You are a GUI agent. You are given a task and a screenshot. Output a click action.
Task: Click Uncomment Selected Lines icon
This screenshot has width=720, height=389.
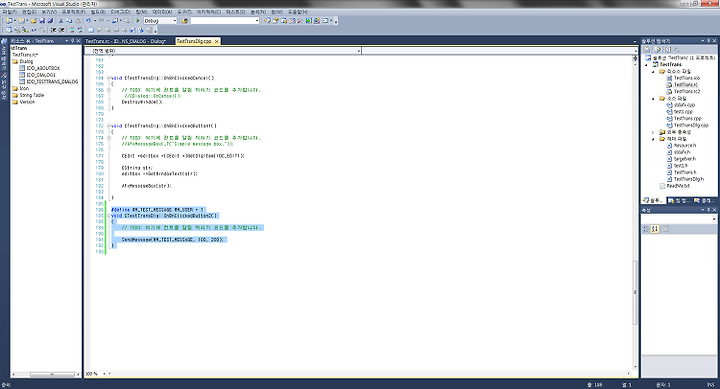coord(80,30)
